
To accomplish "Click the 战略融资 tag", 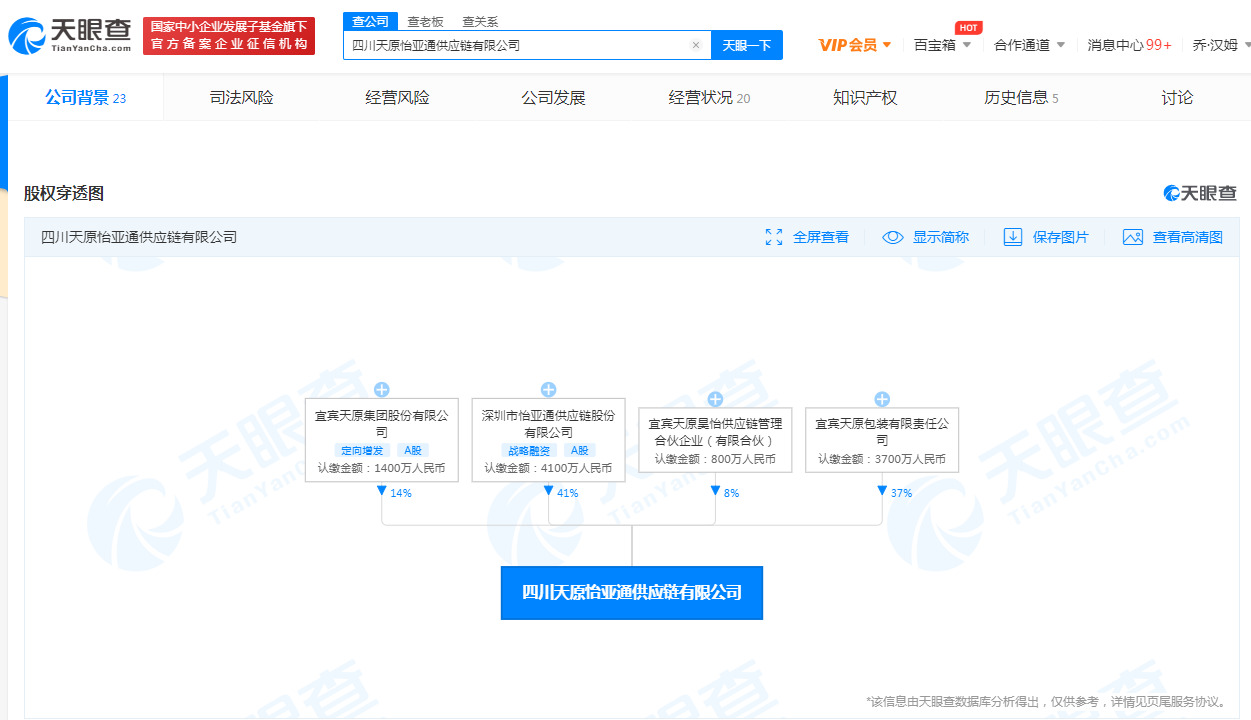I will click(529, 451).
